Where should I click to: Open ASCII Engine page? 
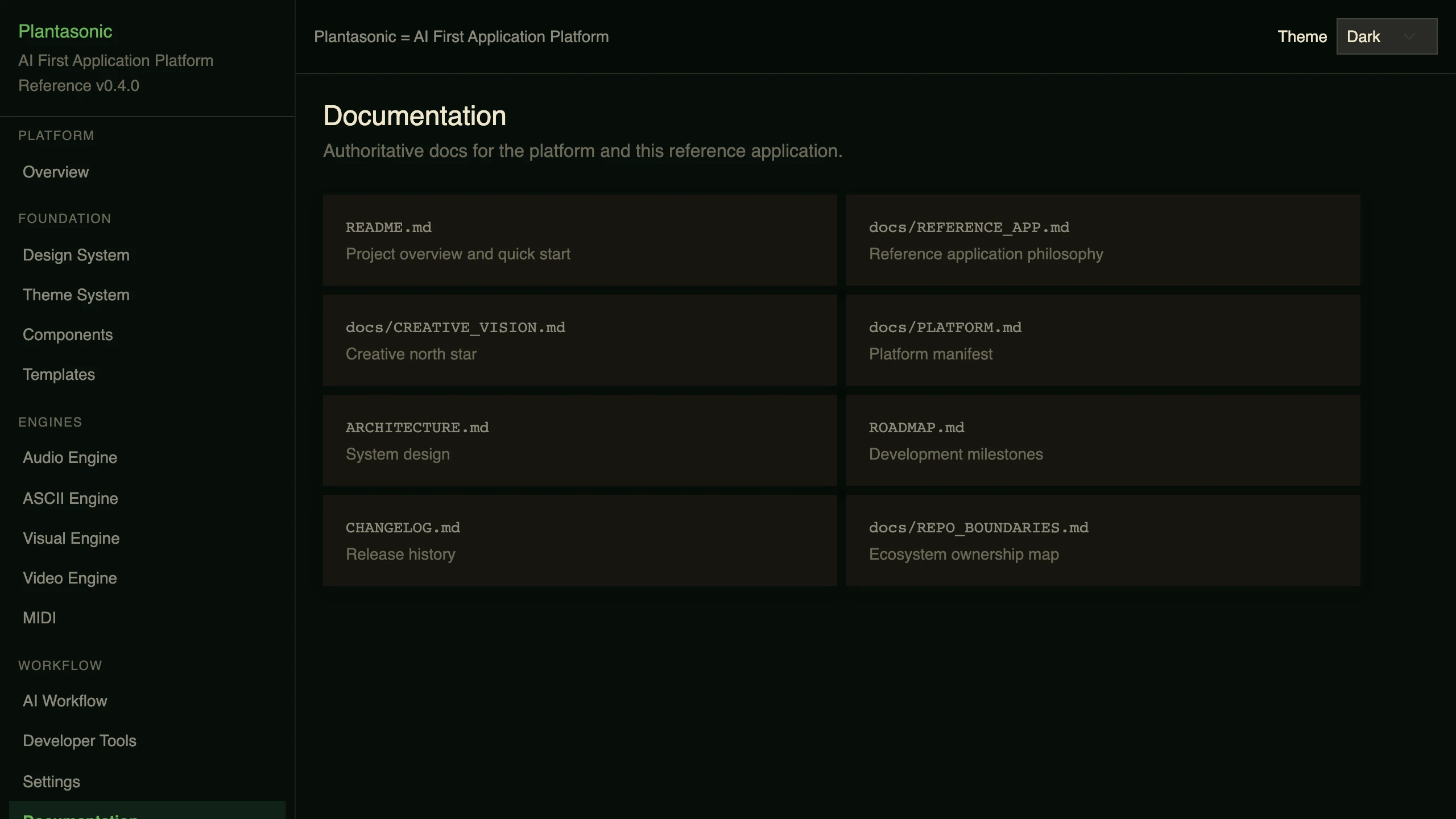point(147,498)
